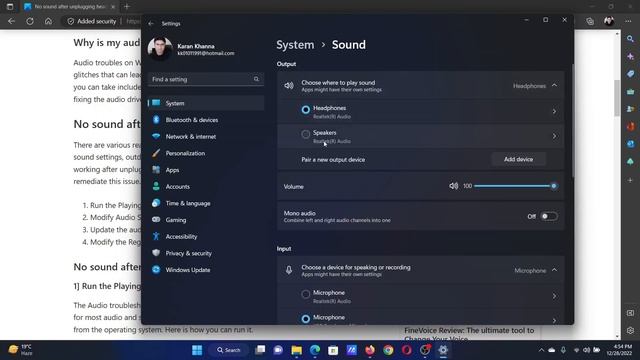Open Google Chrome from taskbar
The image size is (640, 360).
(x=388, y=350)
